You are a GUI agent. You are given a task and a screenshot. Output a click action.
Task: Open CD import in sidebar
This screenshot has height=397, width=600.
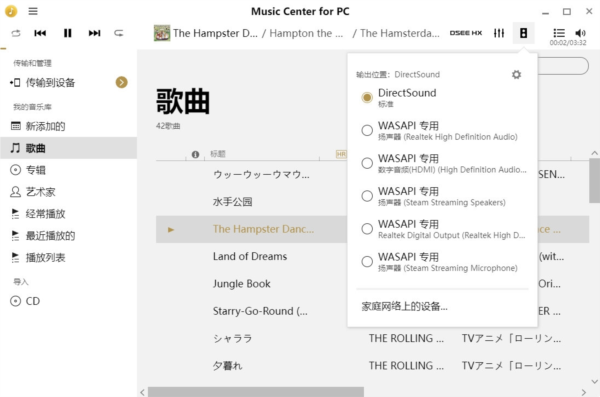[x=68, y=301]
